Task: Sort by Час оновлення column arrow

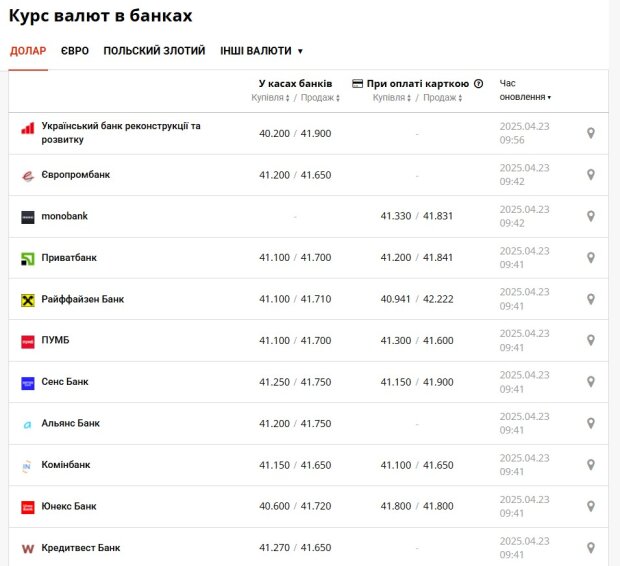Action: click(x=549, y=97)
